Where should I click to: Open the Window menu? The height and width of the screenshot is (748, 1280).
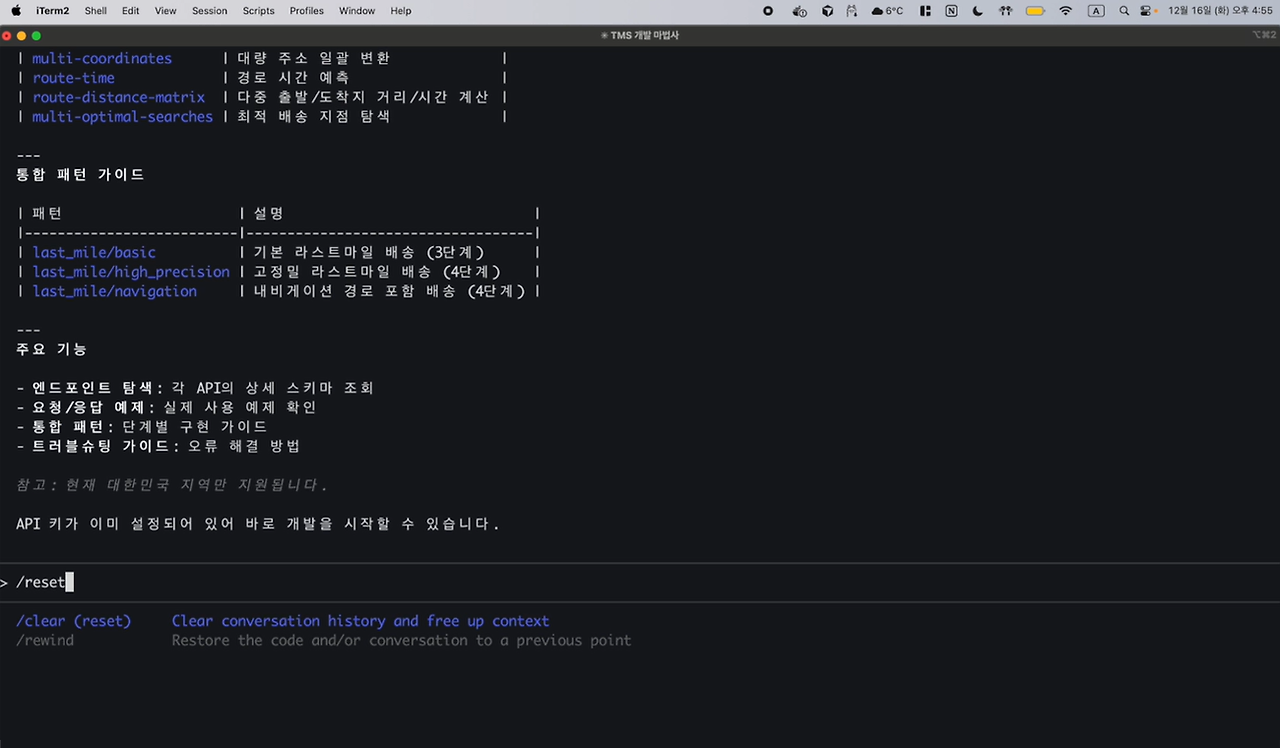(357, 11)
